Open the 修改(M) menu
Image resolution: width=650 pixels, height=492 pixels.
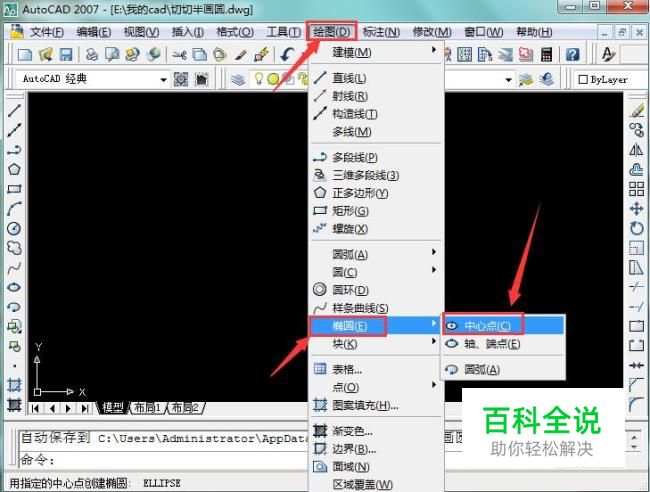[x=432, y=32]
